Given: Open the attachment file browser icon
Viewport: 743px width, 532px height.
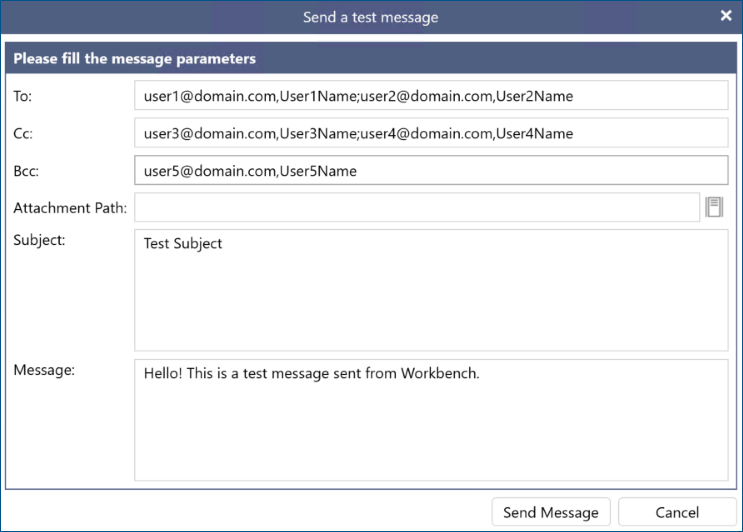Looking at the screenshot, I should [714, 207].
